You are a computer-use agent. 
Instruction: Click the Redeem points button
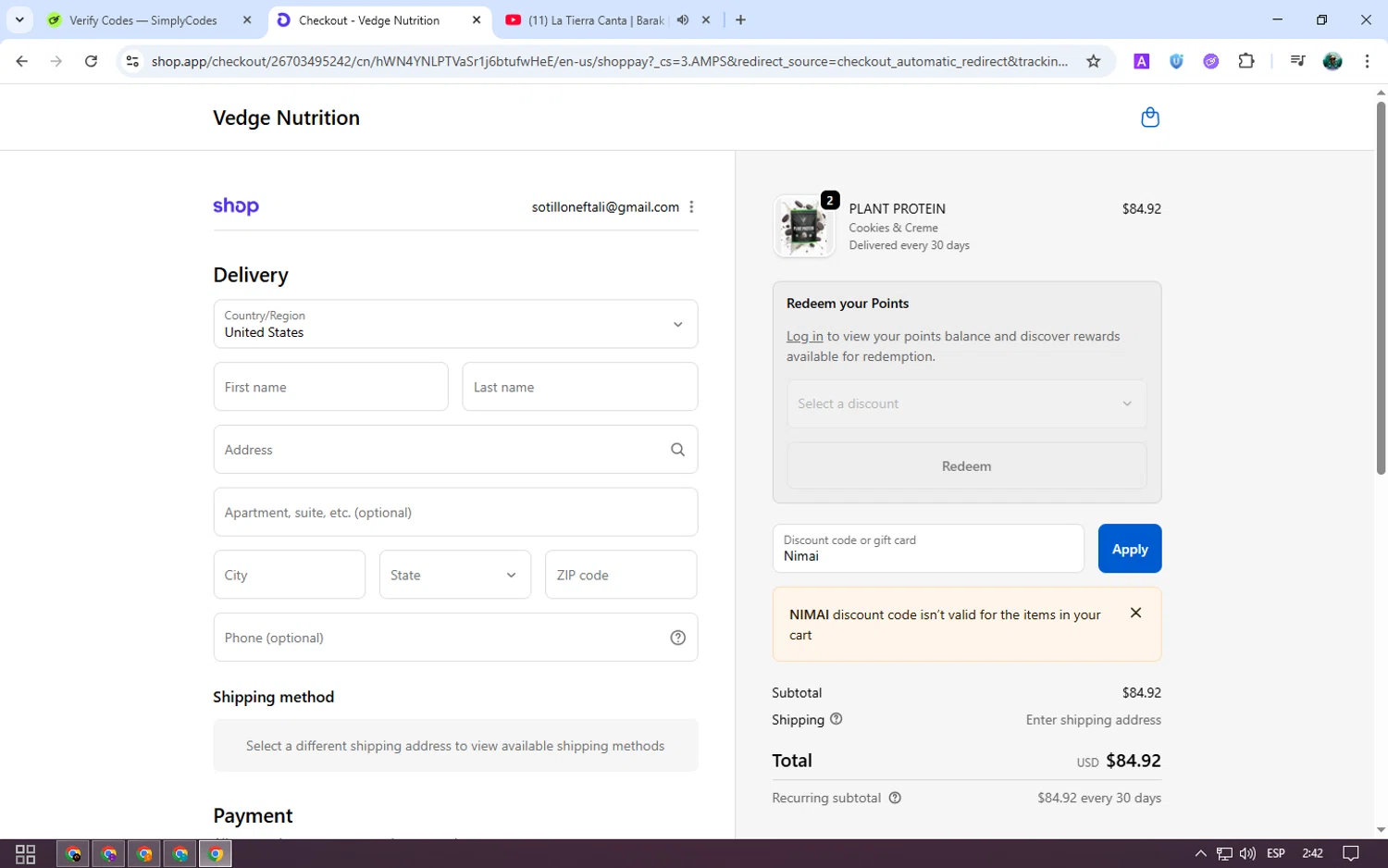click(x=967, y=466)
